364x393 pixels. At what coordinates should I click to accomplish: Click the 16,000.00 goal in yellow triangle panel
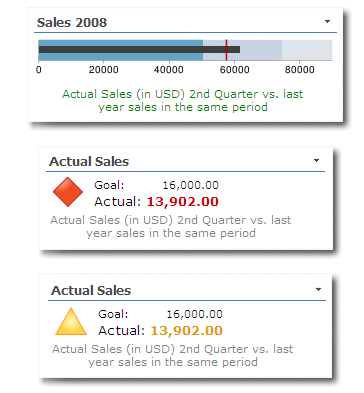point(195,314)
